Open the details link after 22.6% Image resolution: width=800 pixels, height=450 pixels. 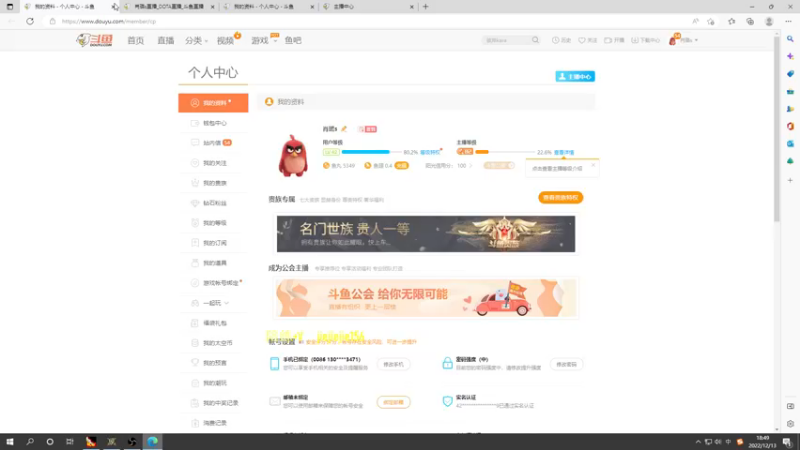[564, 152]
